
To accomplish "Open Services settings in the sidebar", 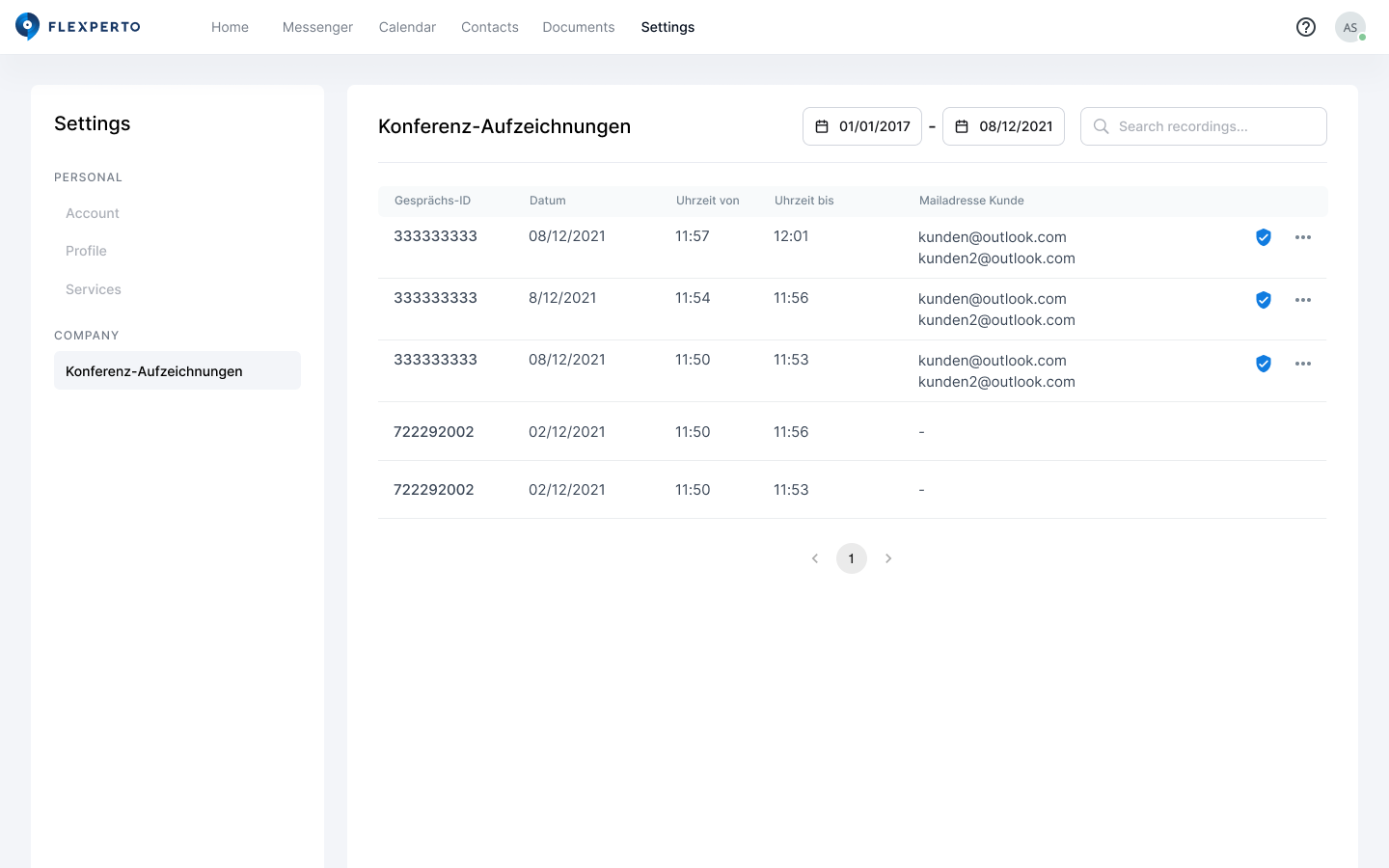I will click(x=94, y=289).
